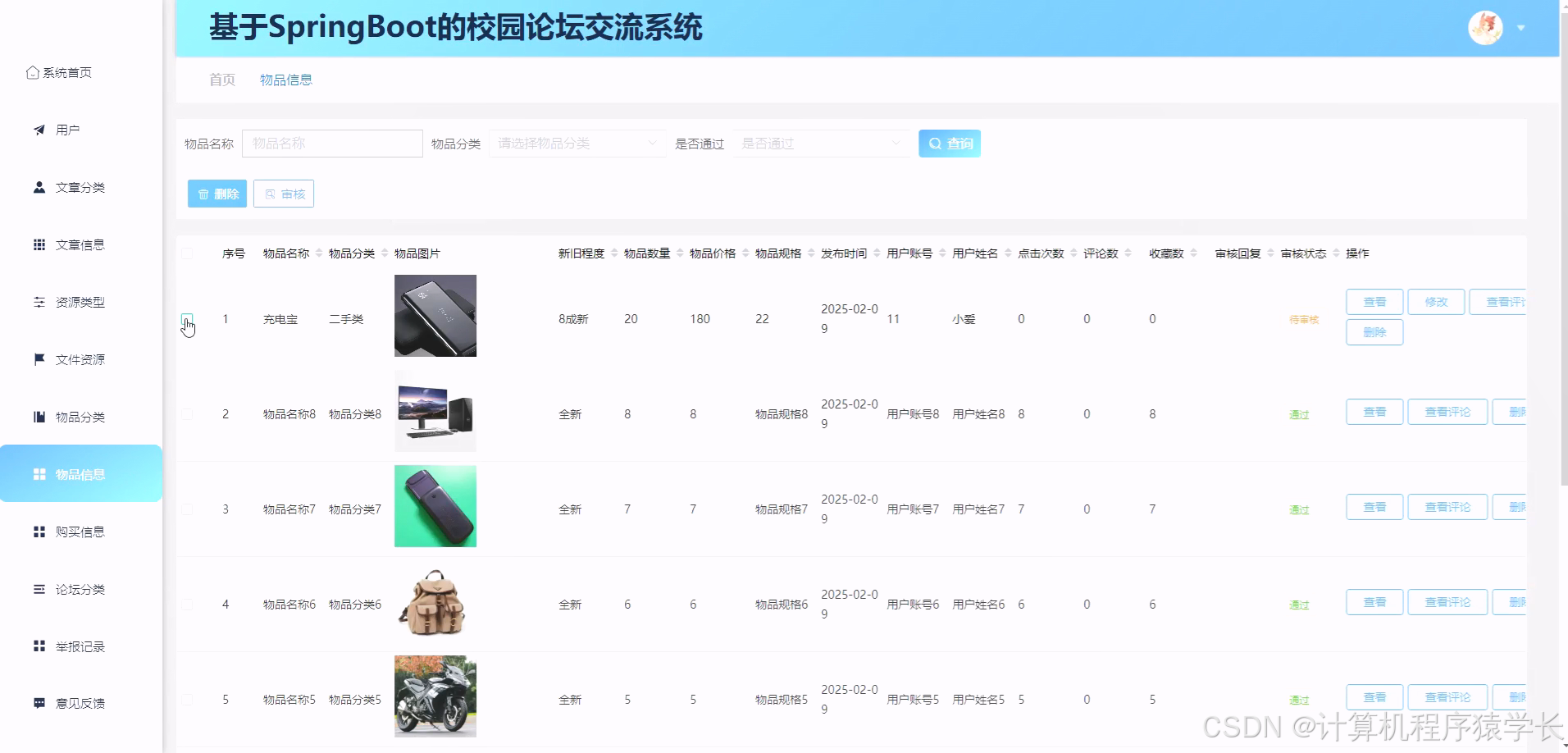Screen dimensions: 1568x753
Task: Open 文章分类 article categories from sidebar
Action: coord(38,186)
